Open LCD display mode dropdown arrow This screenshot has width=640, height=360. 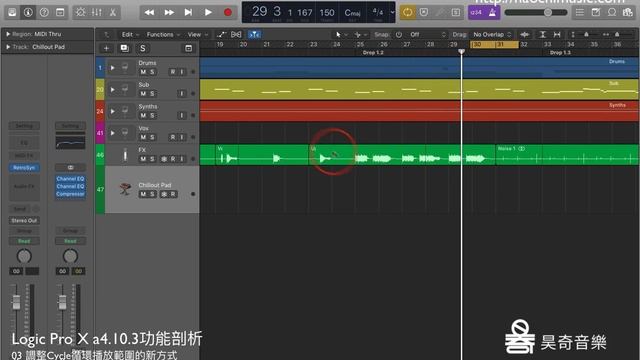point(392,12)
